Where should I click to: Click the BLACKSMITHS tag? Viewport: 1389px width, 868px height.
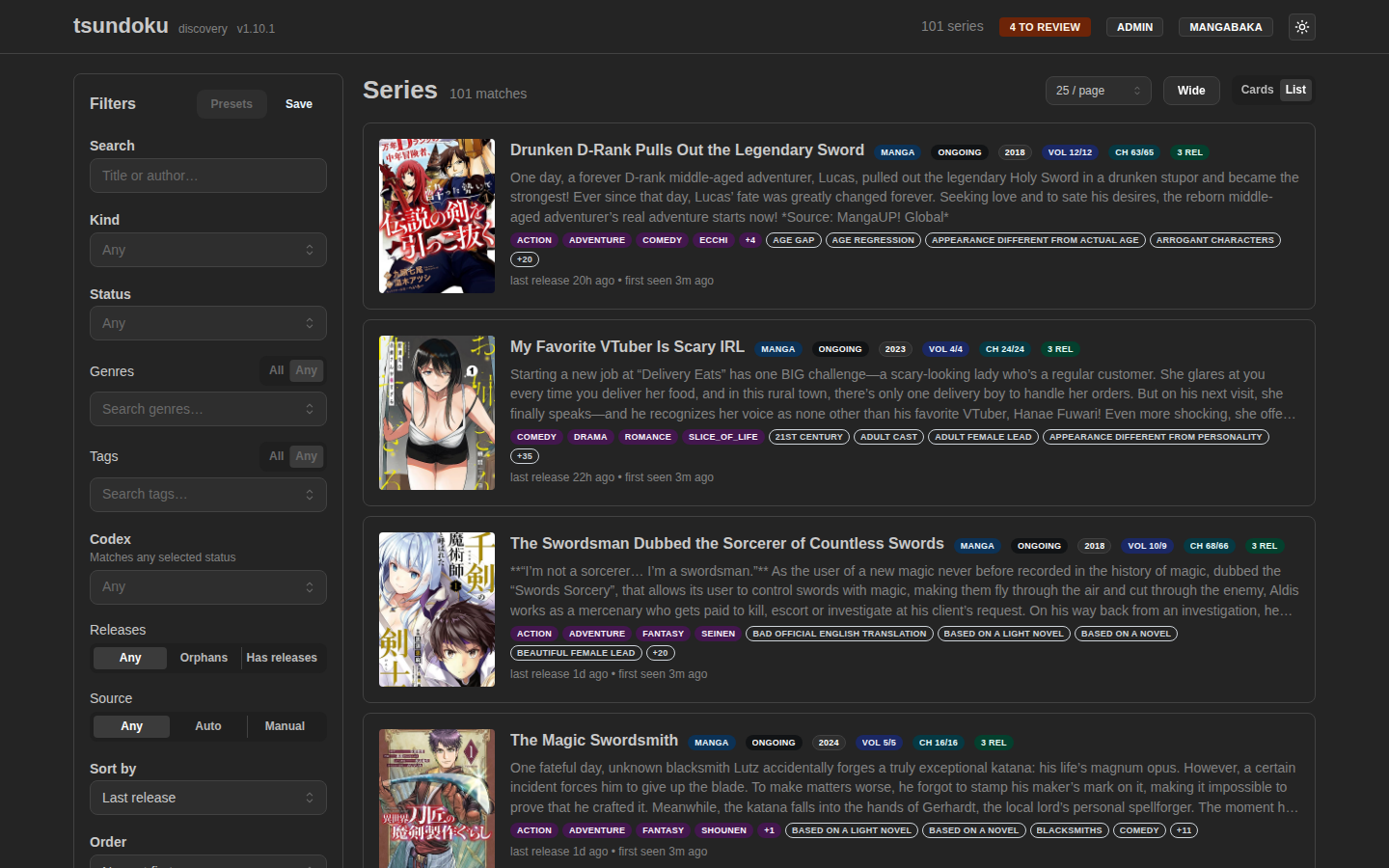pyautogui.click(x=1069, y=830)
